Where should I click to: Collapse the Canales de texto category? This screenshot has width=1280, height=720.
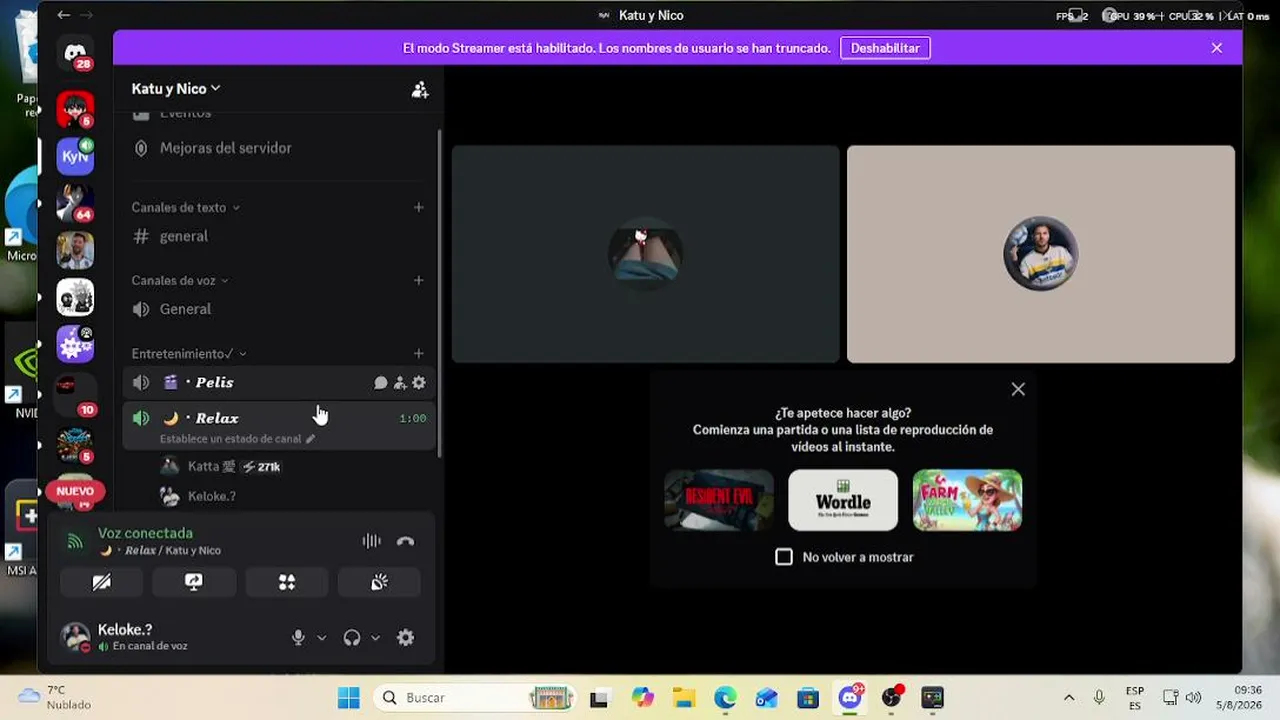coord(186,208)
